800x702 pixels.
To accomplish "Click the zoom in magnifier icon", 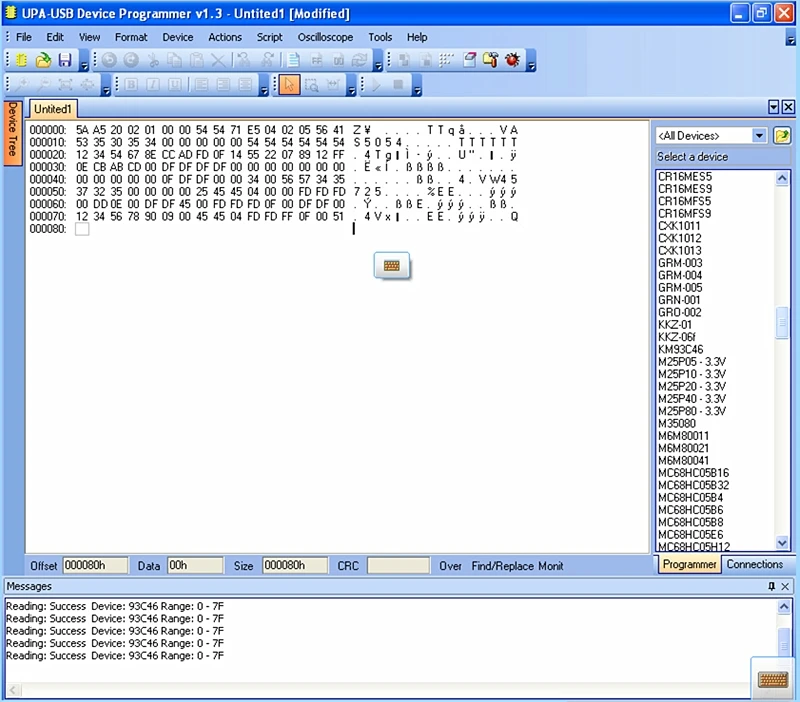I will pyautogui.click(x=21, y=85).
